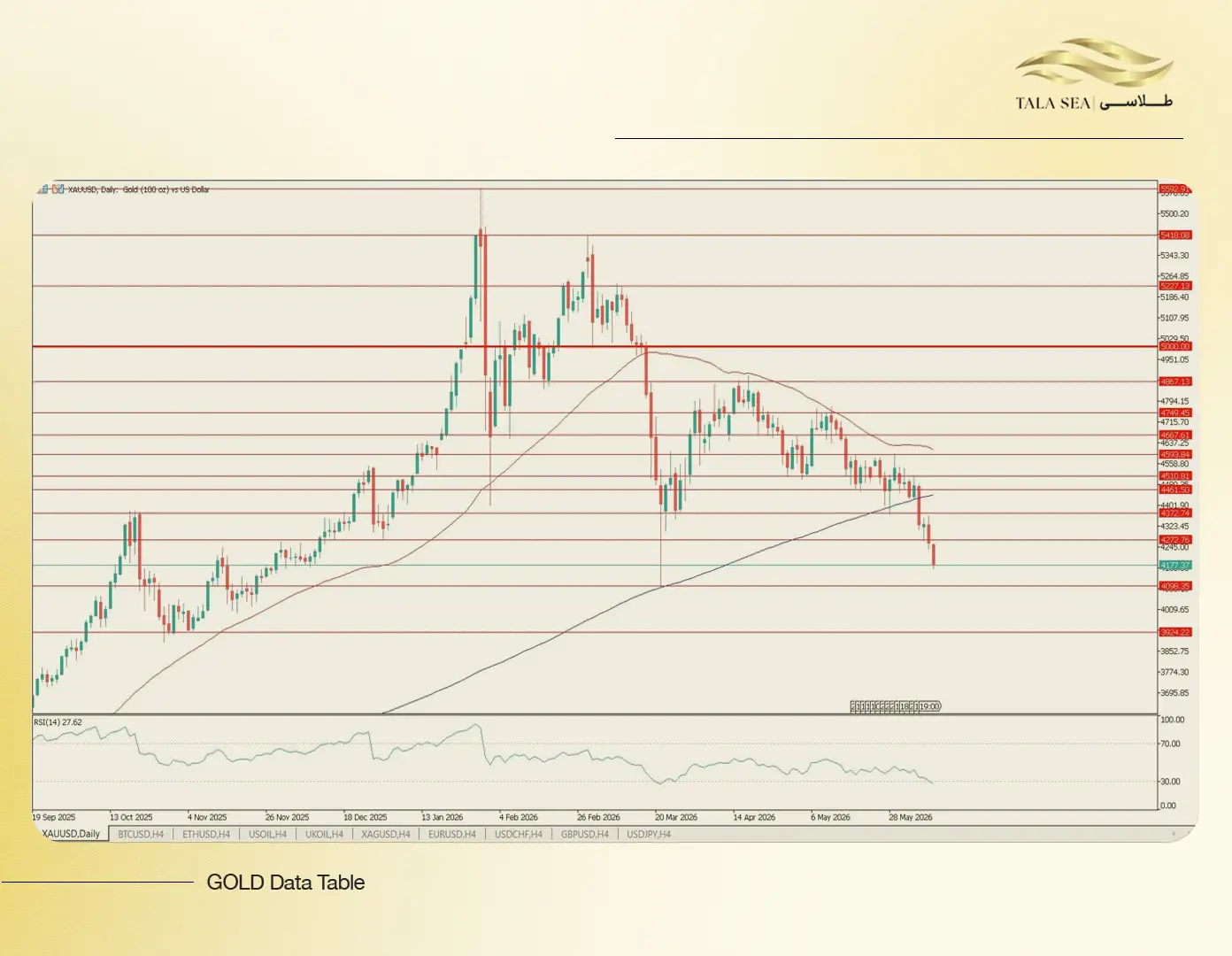
Task: Click the small chart icons before XAUUSD title
Action: [50, 189]
